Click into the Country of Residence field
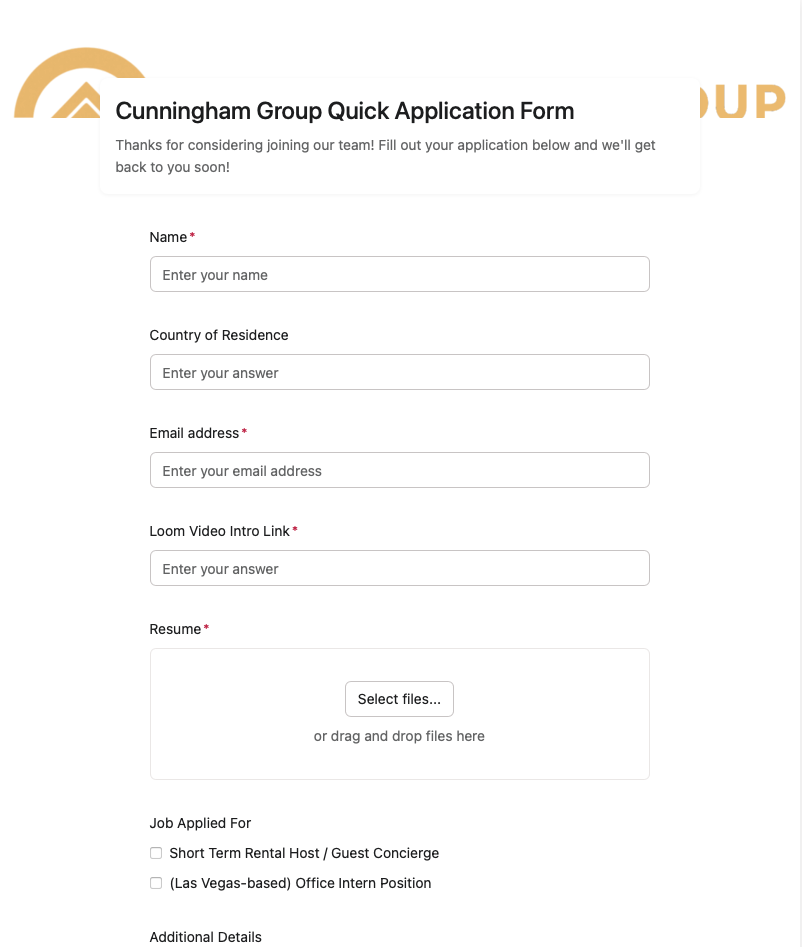Viewport: 802px width, 947px height. (399, 373)
